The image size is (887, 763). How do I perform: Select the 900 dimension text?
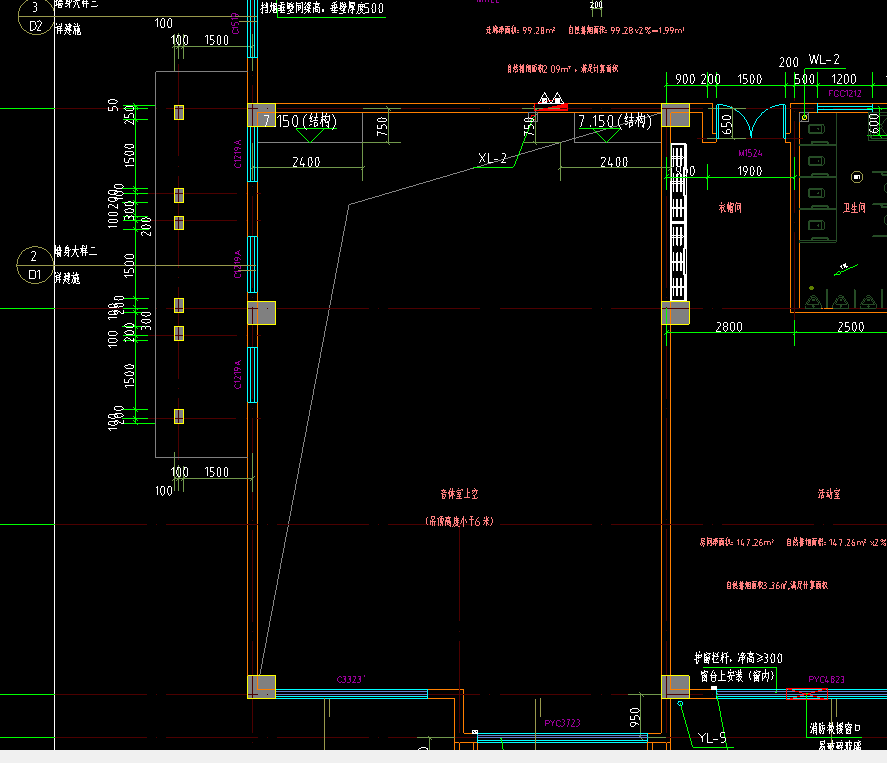(685, 79)
